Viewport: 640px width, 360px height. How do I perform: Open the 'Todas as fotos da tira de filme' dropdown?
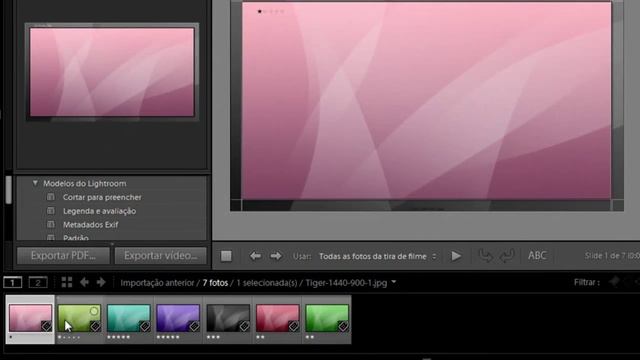(378, 256)
